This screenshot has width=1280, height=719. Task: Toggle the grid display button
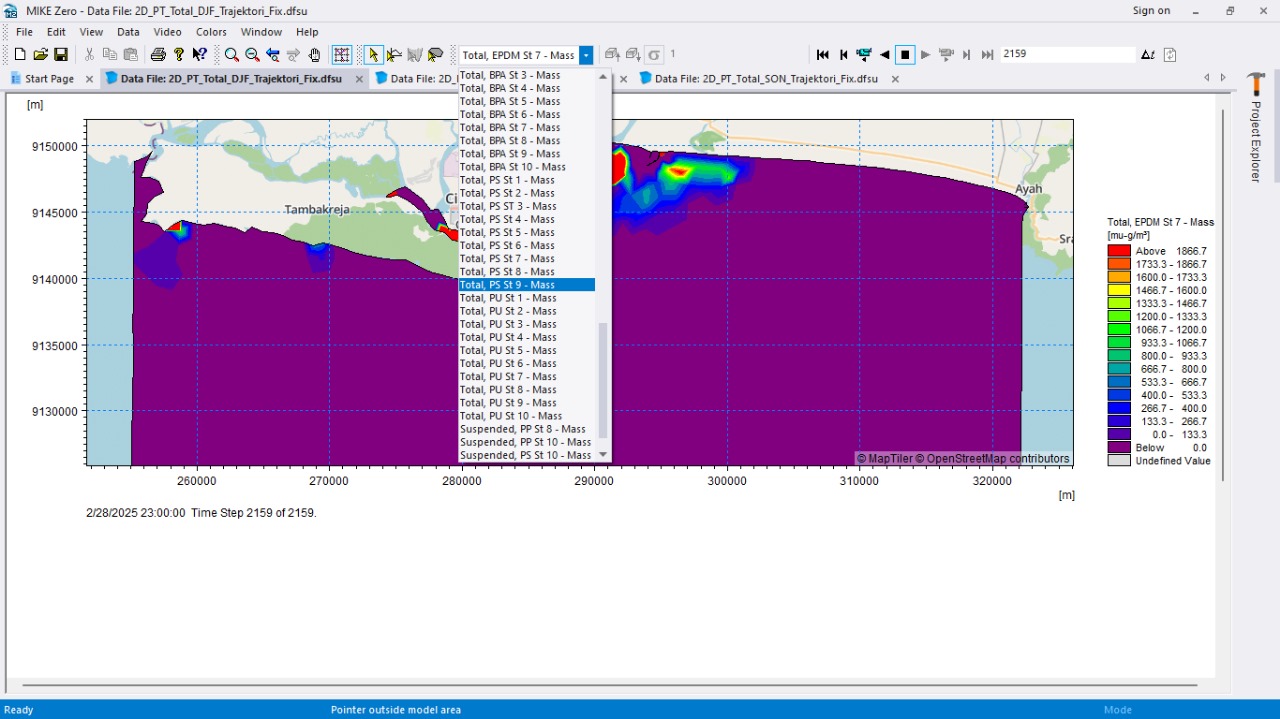click(342, 55)
